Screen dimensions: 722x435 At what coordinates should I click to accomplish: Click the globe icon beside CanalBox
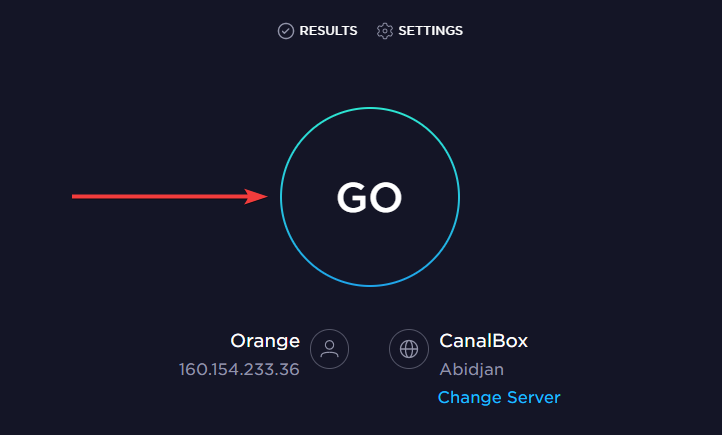[409, 349]
